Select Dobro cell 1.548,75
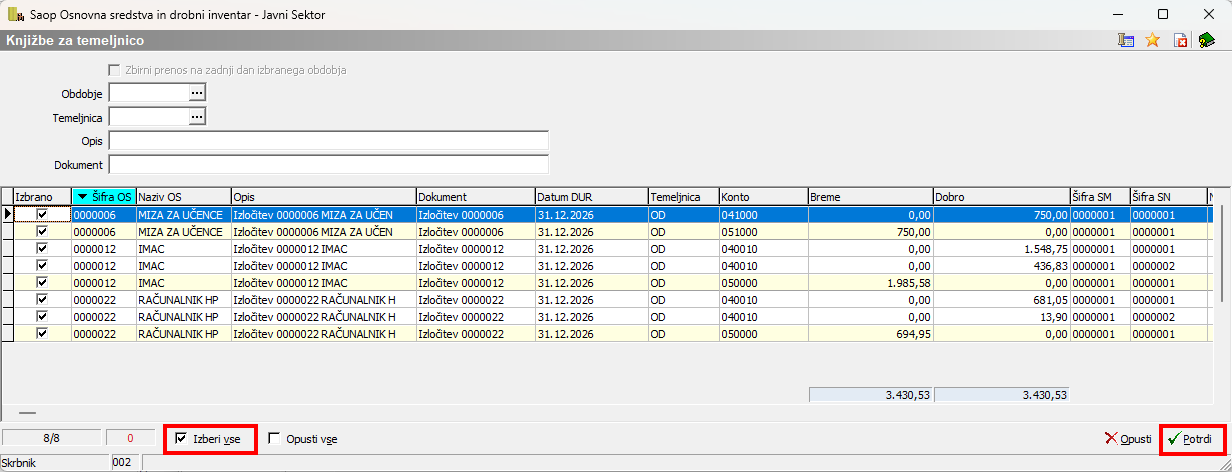 pyautogui.click(x=1000, y=248)
